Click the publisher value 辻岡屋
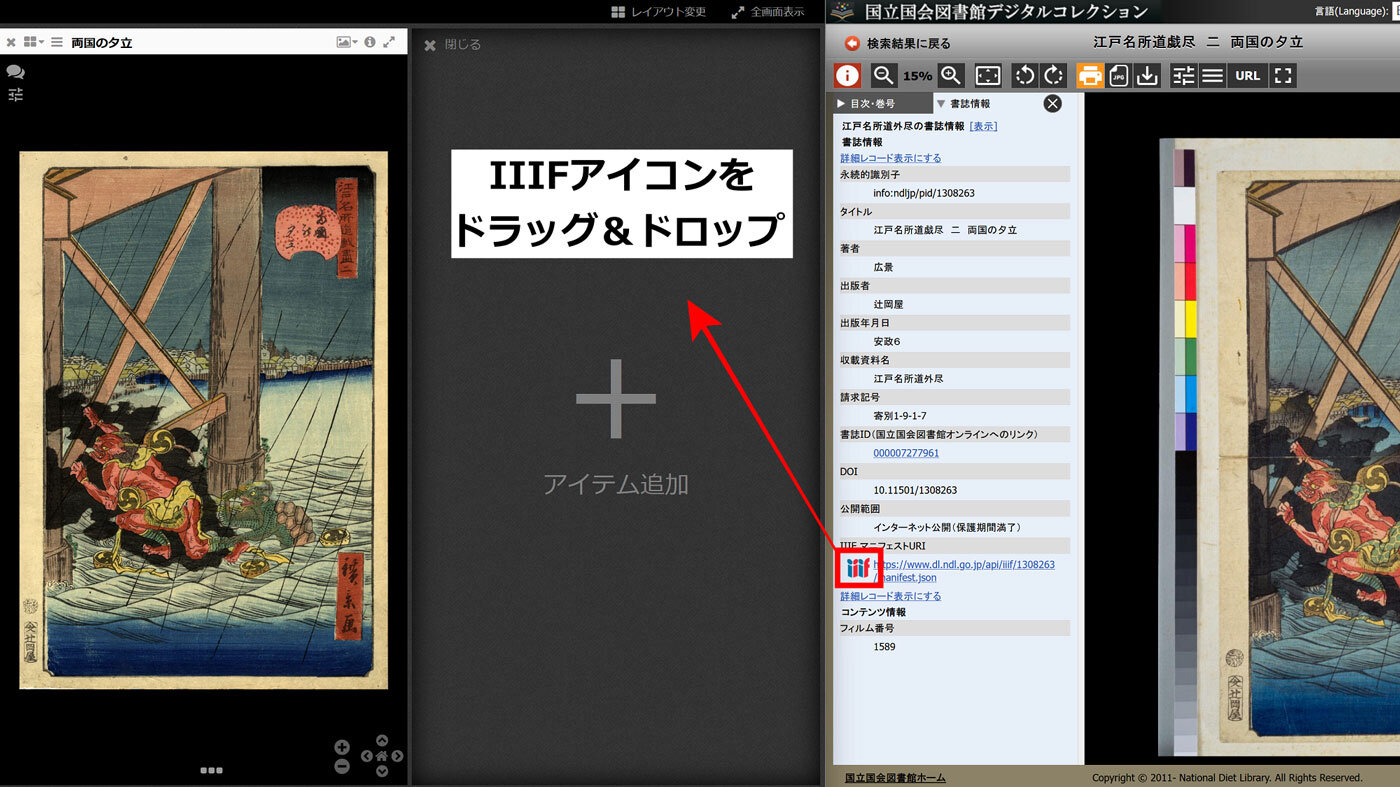This screenshot has width=1400, height=787. (888, 304)
